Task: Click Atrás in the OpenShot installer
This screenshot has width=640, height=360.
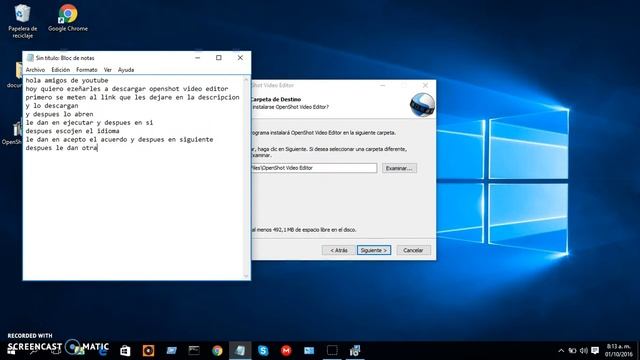Action: point(338,250)
